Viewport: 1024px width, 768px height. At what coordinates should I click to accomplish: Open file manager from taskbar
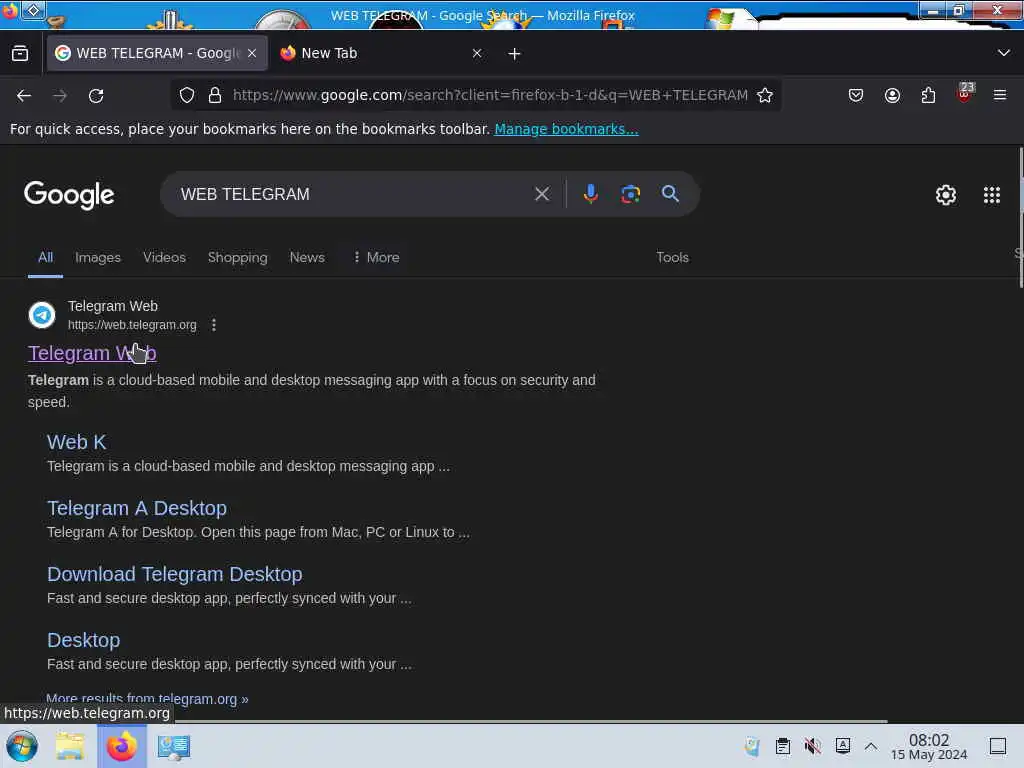(x=70, y=746)
